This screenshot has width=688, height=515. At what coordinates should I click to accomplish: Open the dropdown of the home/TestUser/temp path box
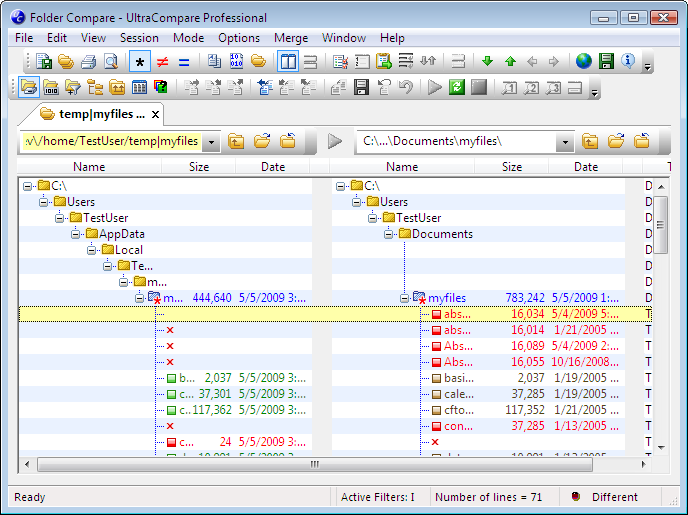pos(211,142)
